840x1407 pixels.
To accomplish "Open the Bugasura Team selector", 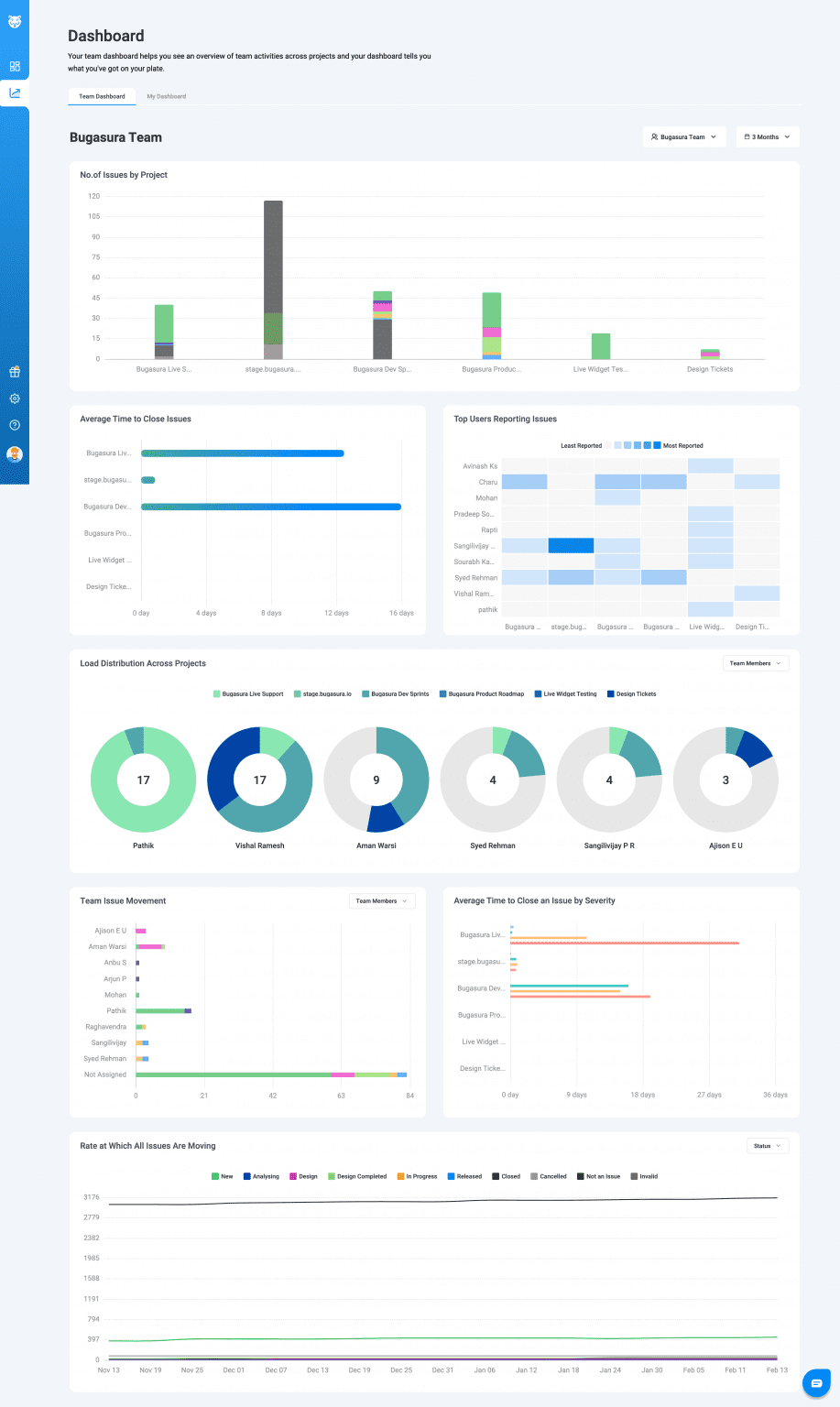I will coord(683,136).
